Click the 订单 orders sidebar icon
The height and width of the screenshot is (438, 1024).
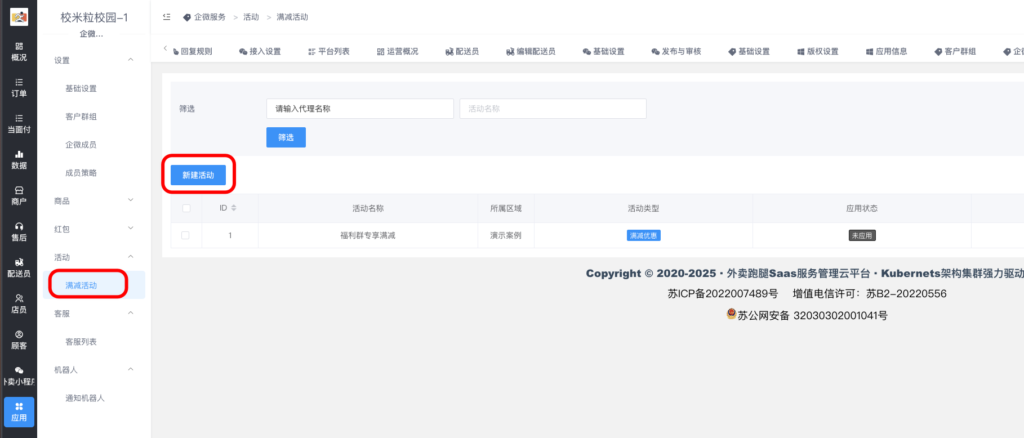coord(19,87)
